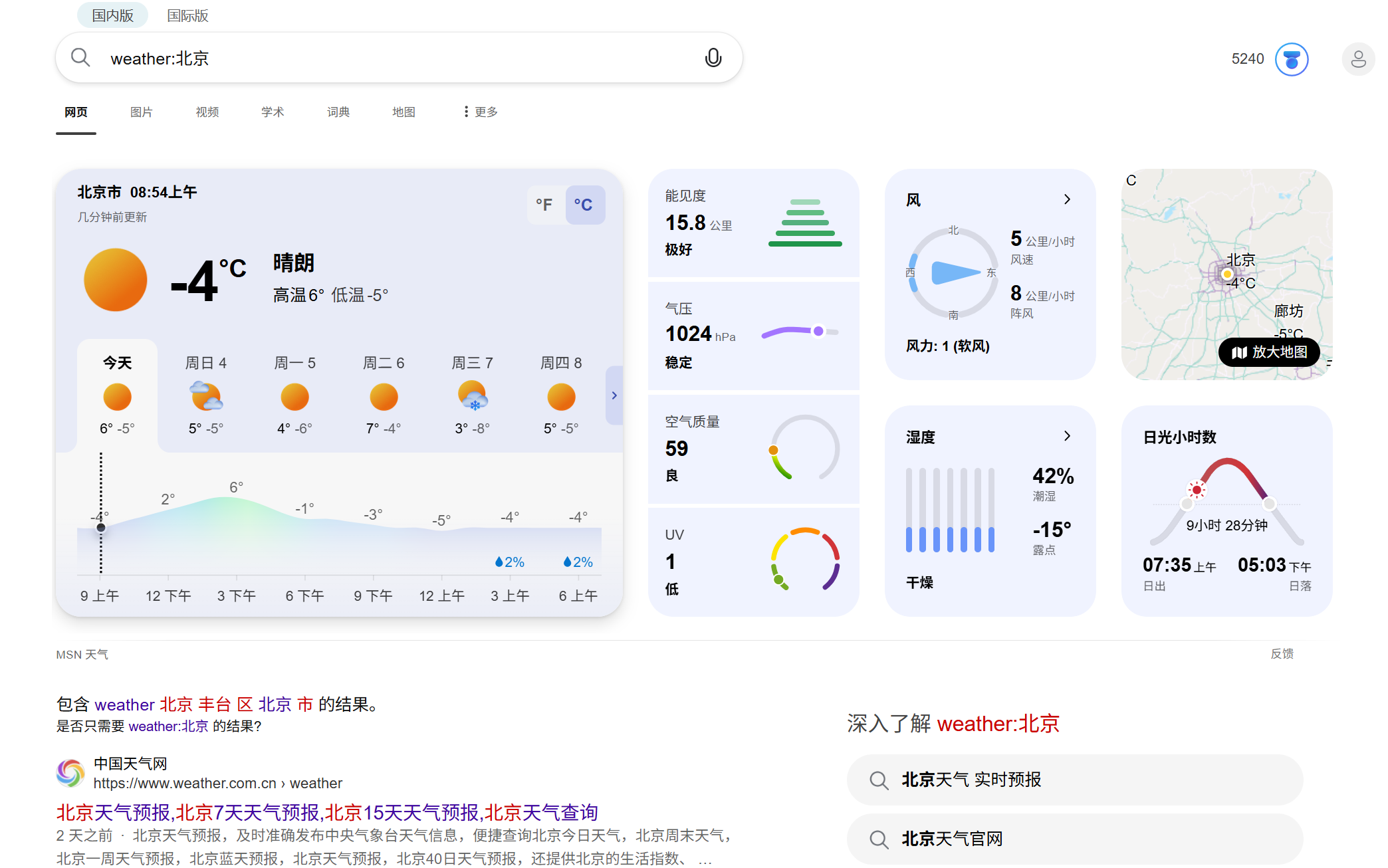Switch to 国际版 search version

[x=187, y=15]
